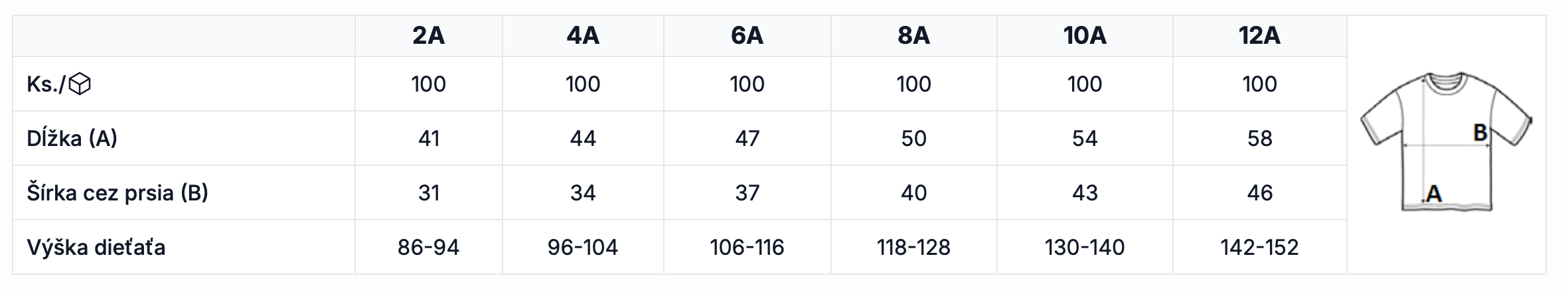
Task: Click the Výška dieťaťa row label
Action: pos(96,247)
